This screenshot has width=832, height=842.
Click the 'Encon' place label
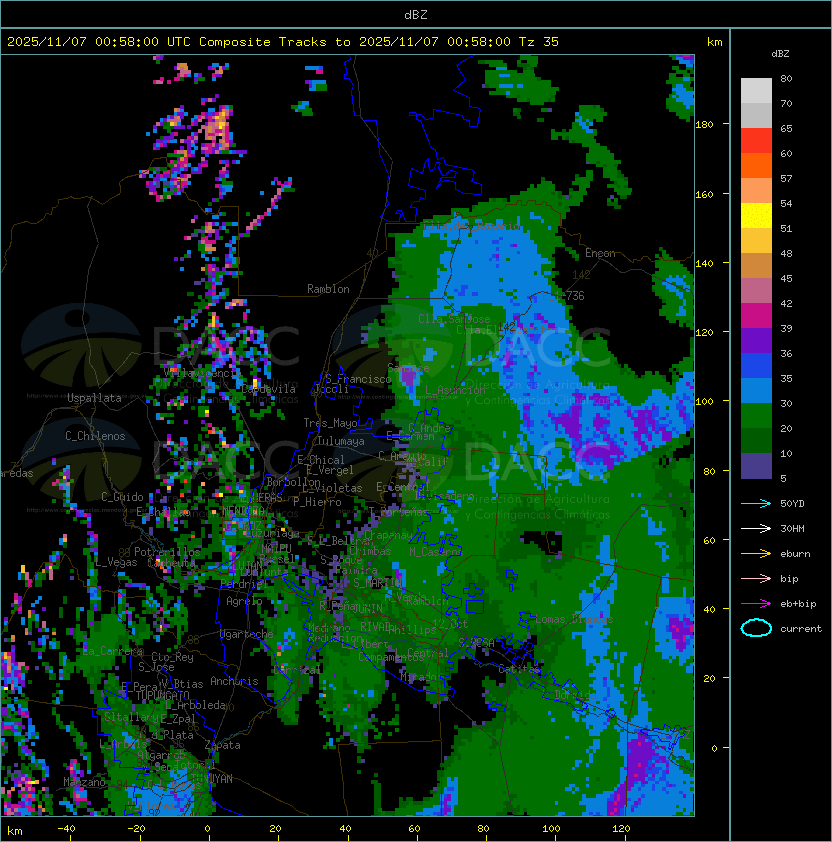point(600,253)
